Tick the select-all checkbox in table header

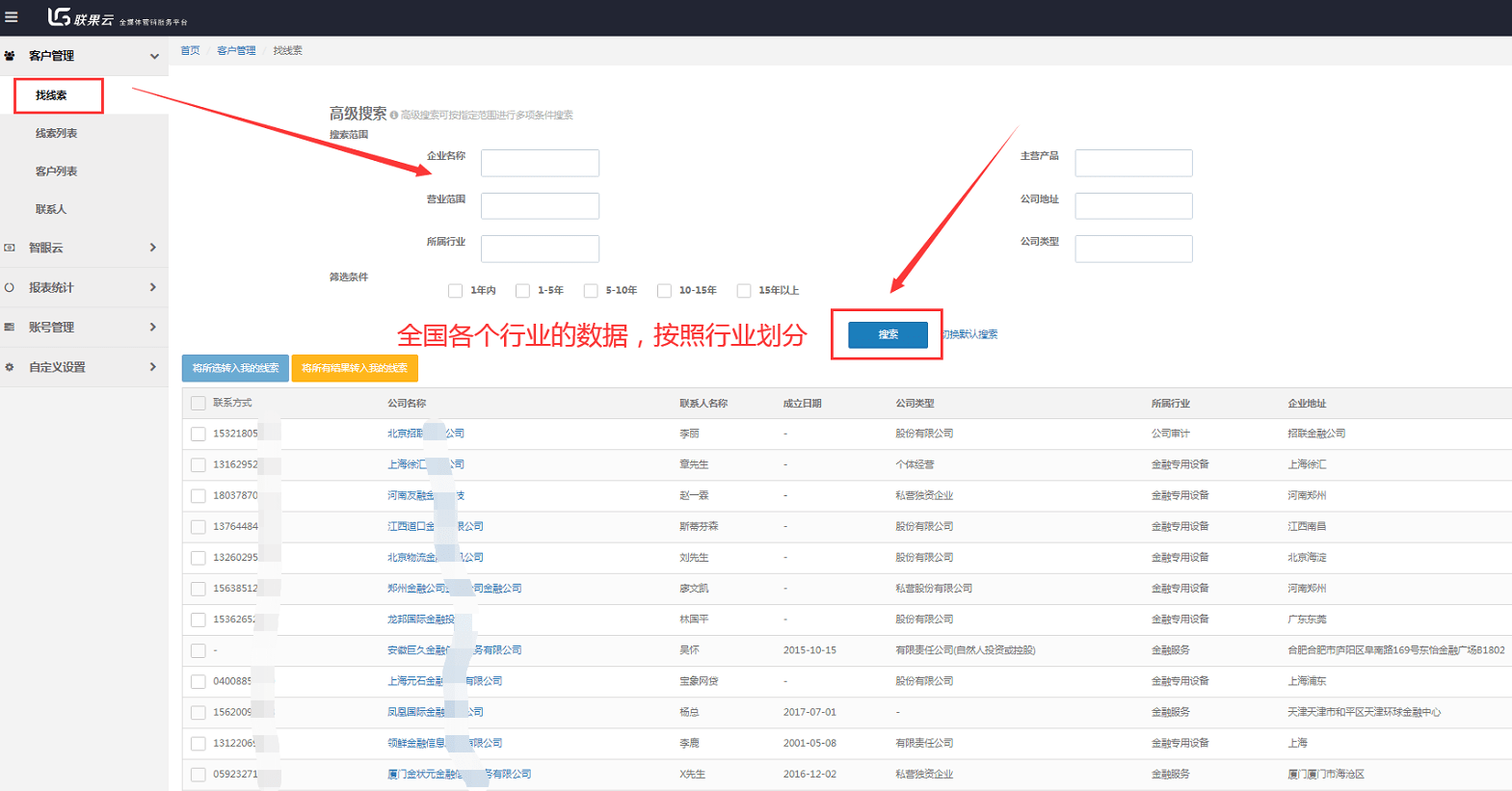click(x=198, y=404)
